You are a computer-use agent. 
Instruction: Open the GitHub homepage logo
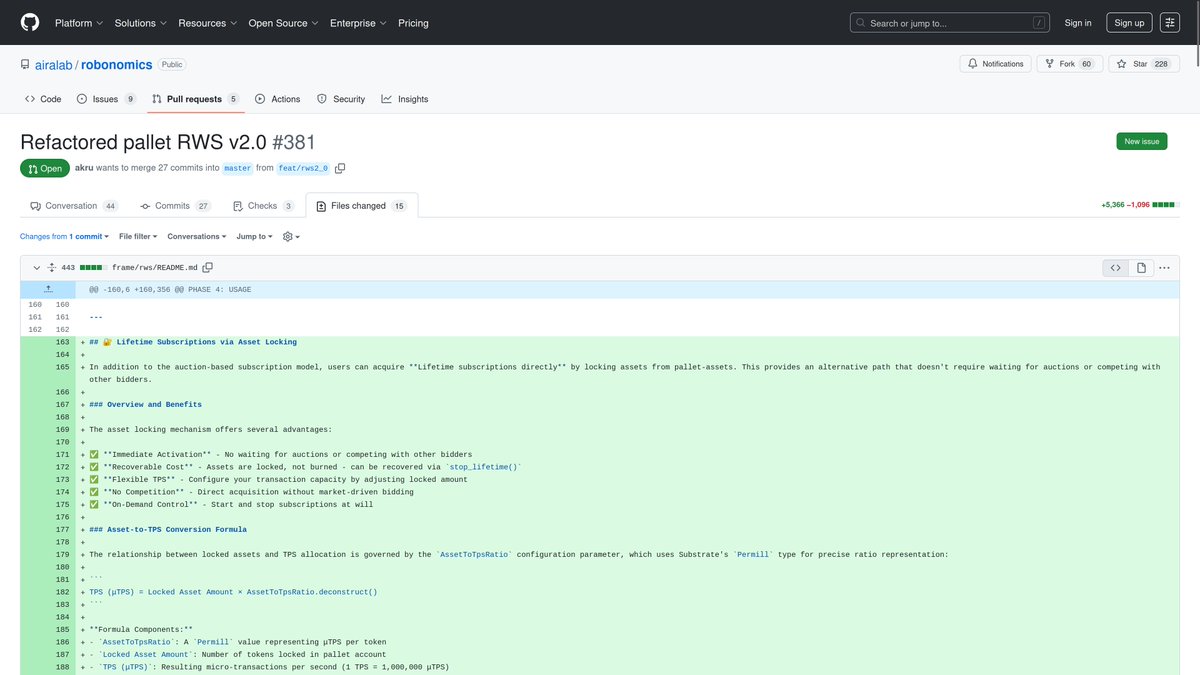pos(30,22)
